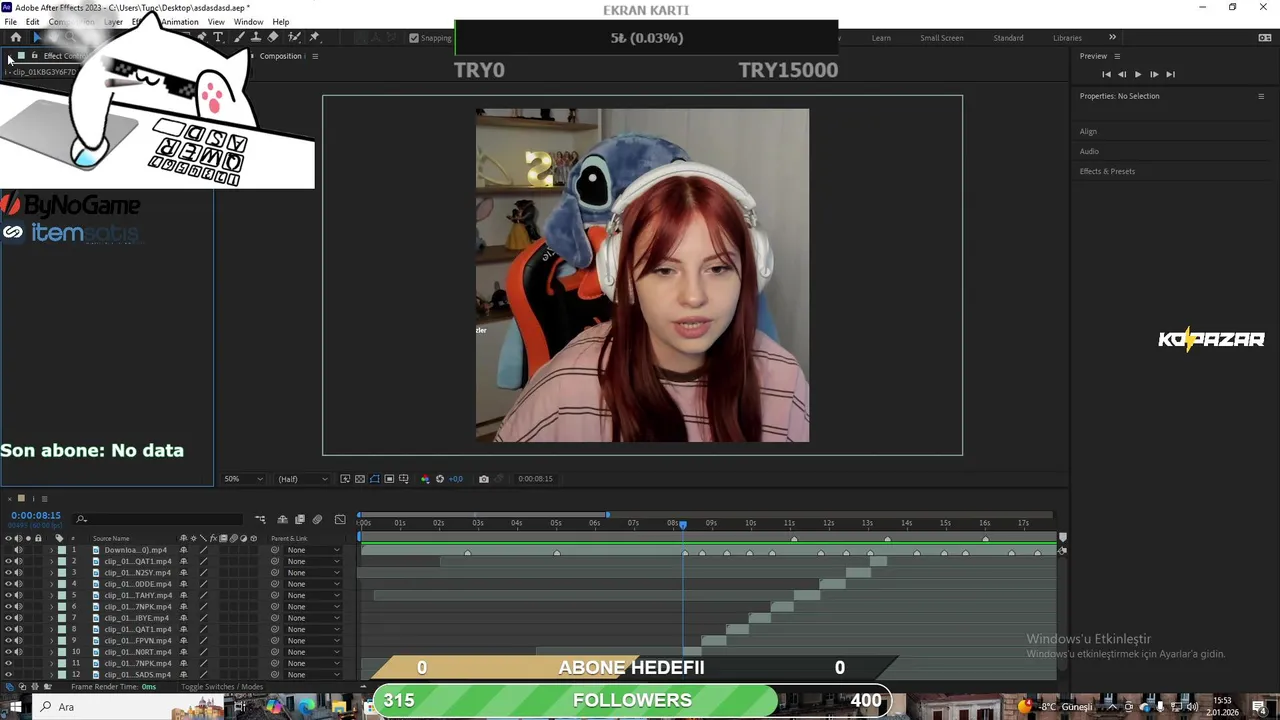
Task: Switch to Small Screen workspace
Action: tap(942, 38)
